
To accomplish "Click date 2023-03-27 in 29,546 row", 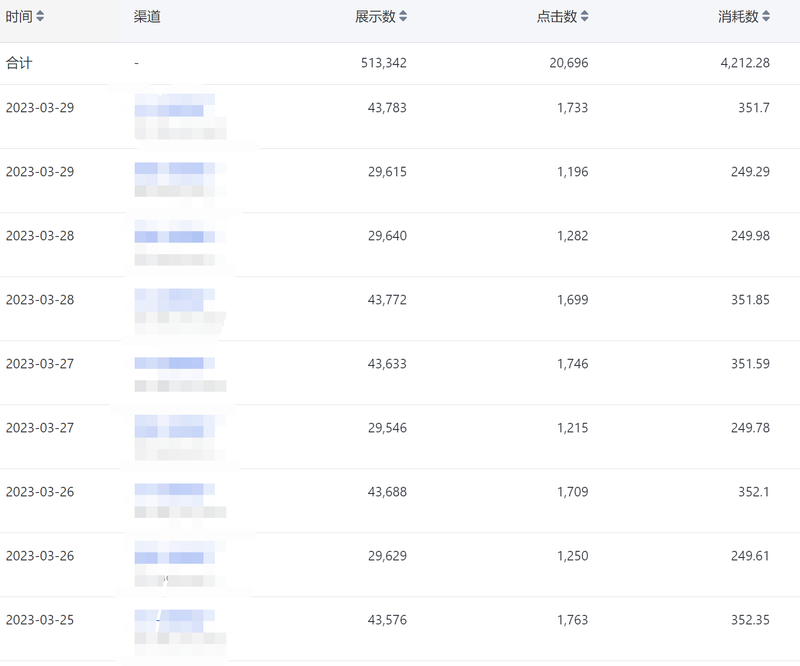I will (40, 428).
